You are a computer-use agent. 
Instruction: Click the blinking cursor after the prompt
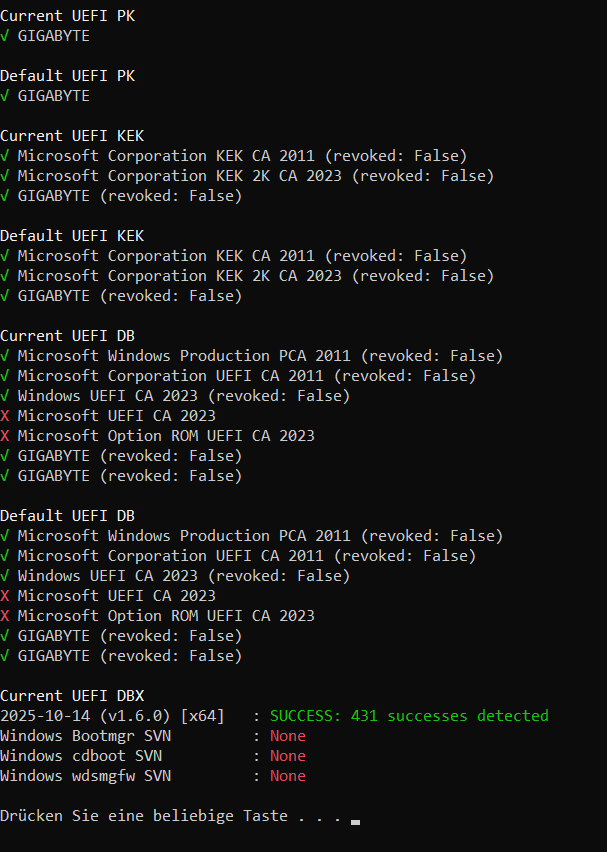coord(355,820)
